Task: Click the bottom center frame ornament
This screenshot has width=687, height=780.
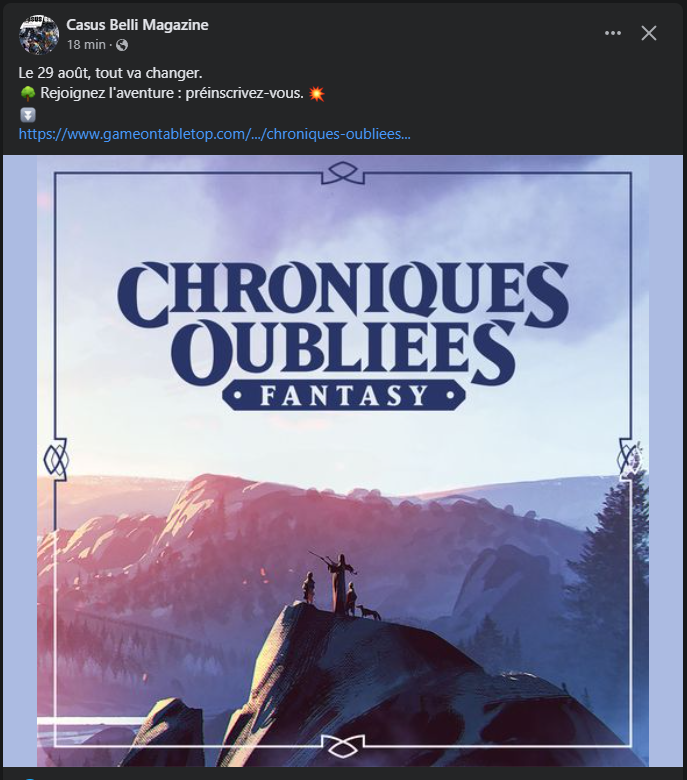Action: pos(343,746)
